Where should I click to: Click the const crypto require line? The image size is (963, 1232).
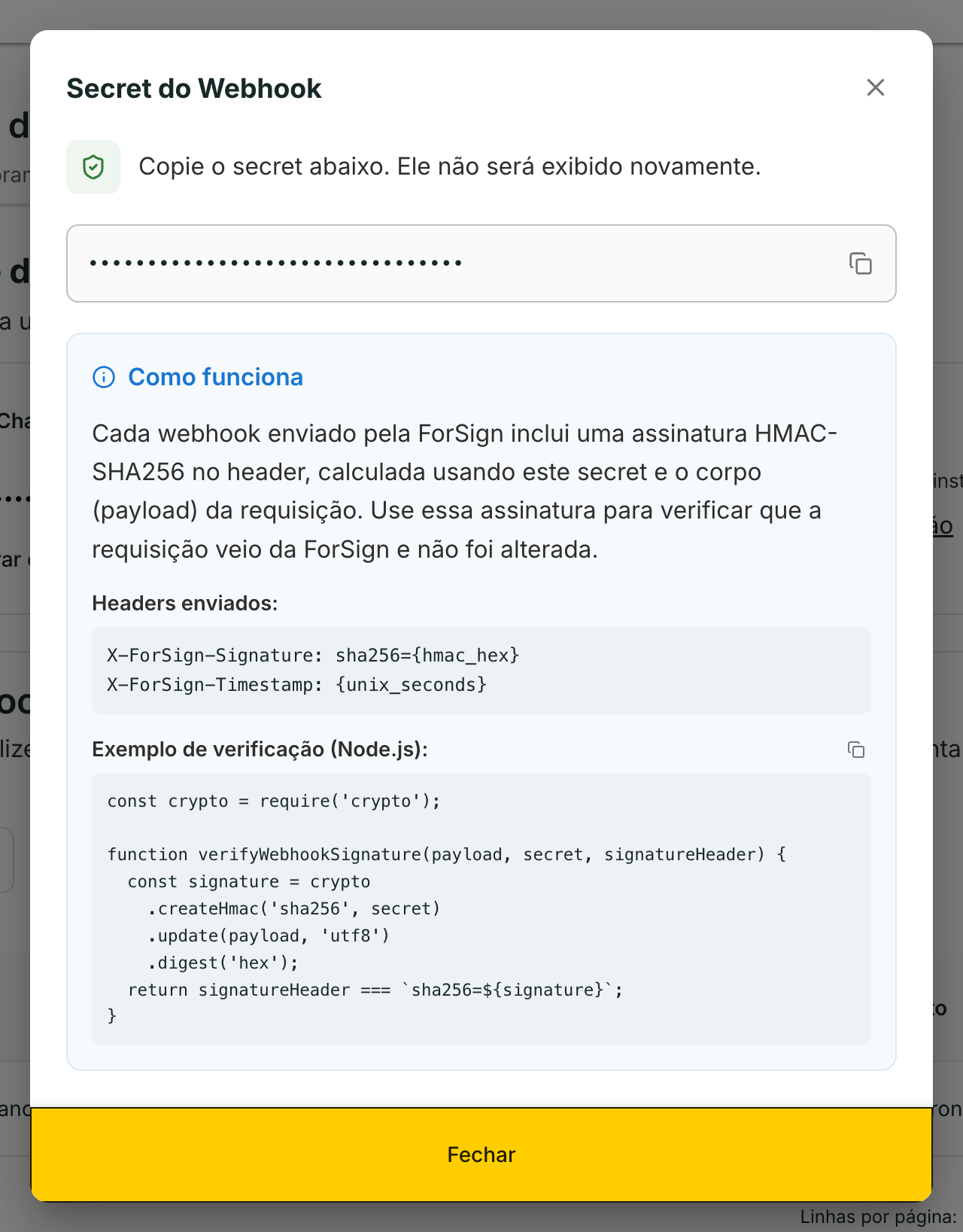coord(274,801)
